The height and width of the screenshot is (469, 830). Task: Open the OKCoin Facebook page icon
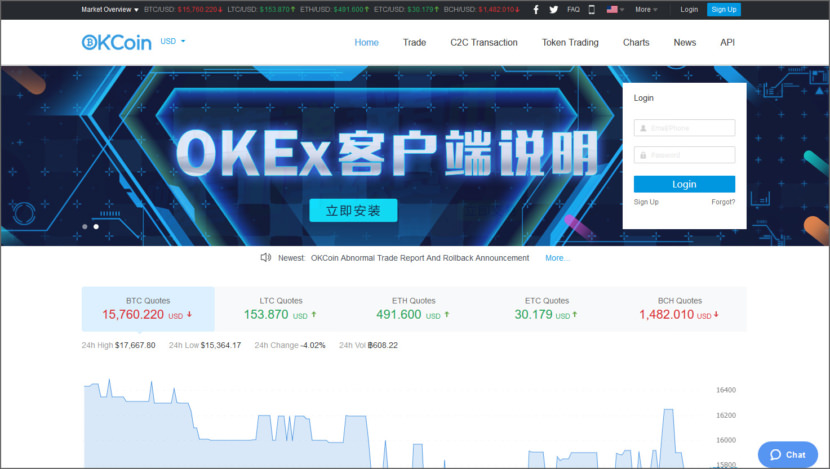[x=536, y=10]
